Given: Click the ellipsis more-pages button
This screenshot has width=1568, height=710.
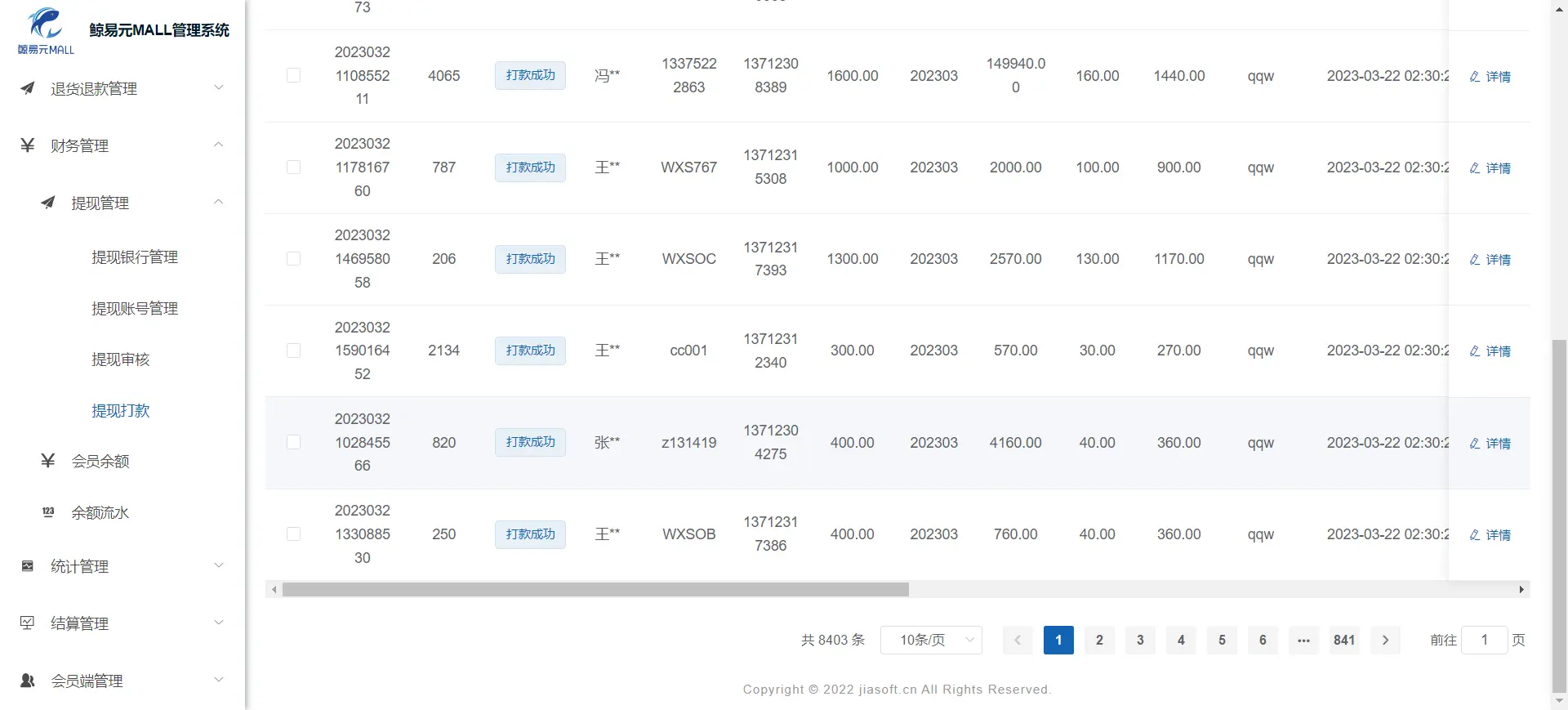Looking at the screenshot, I should [x=1303, y=640].
